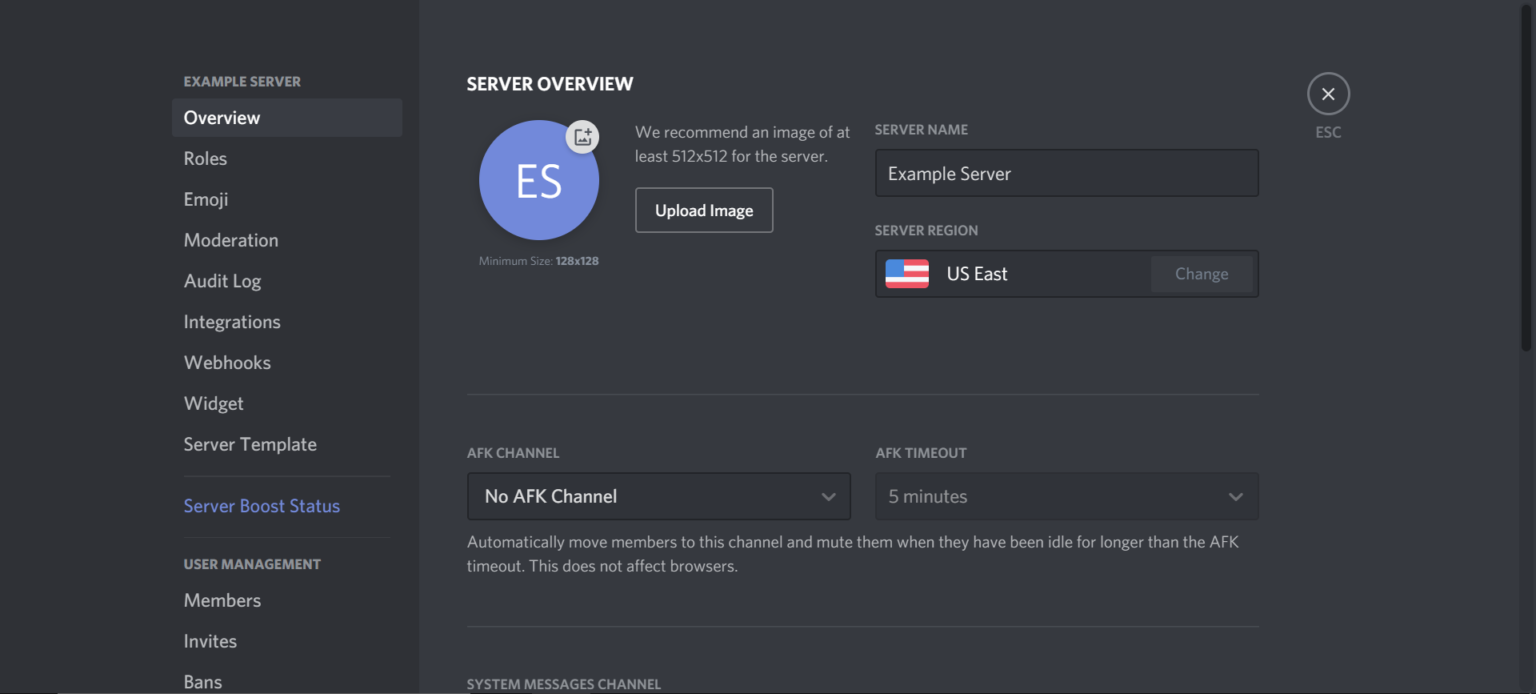The height and width of the screenshot is (694, 1536).
Task: Open the Roles settings page
Action: [205, 158]
